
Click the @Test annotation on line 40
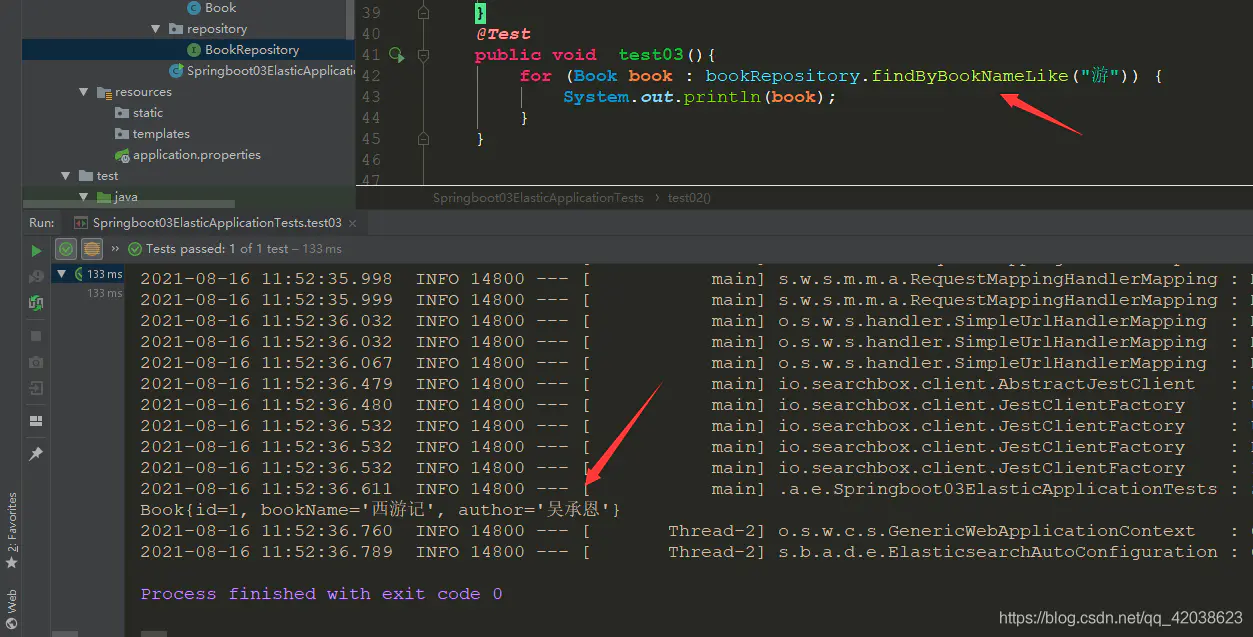tap(503, 34)
